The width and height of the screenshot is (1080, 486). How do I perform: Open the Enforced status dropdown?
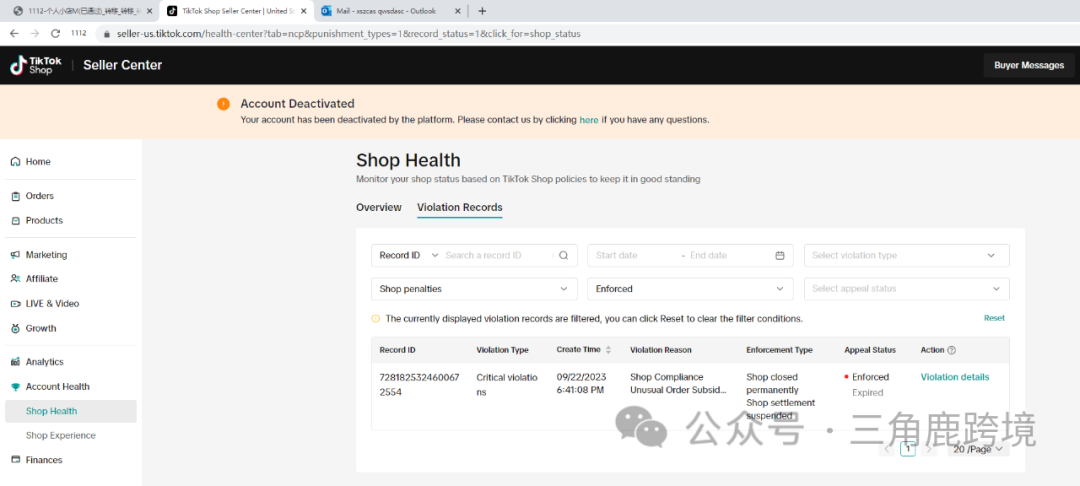click(x=690, y=289)
